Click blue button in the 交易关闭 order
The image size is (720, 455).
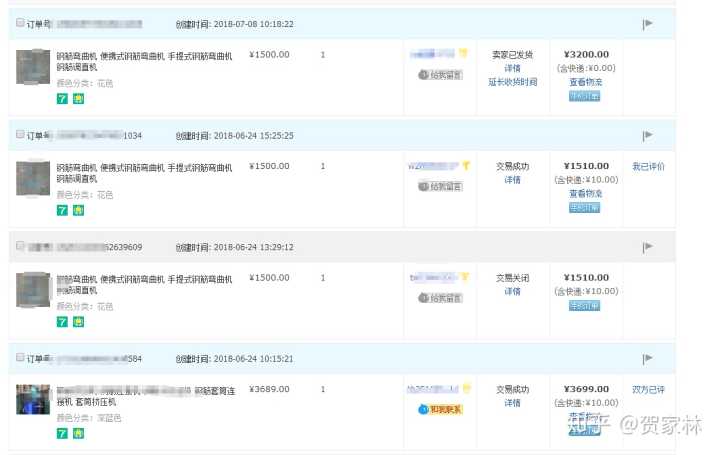pos(585,305)
